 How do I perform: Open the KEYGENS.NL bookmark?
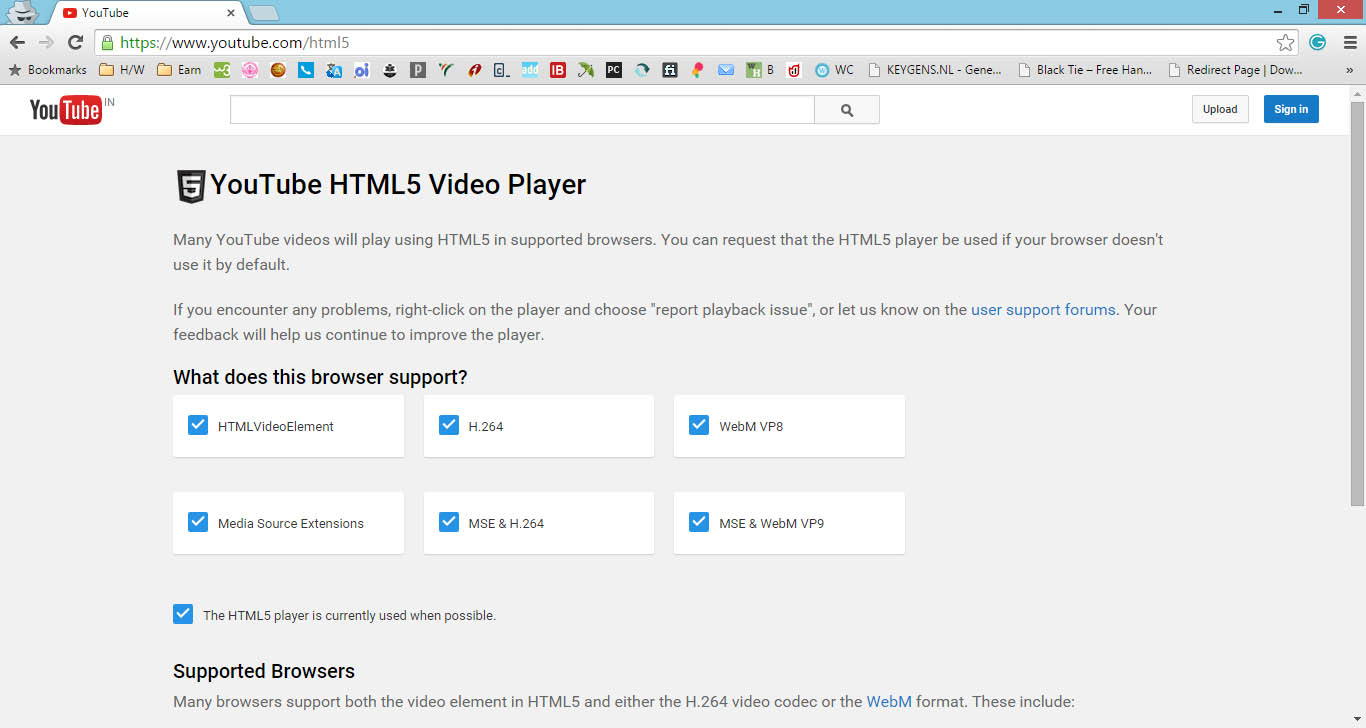pos(934,70)
